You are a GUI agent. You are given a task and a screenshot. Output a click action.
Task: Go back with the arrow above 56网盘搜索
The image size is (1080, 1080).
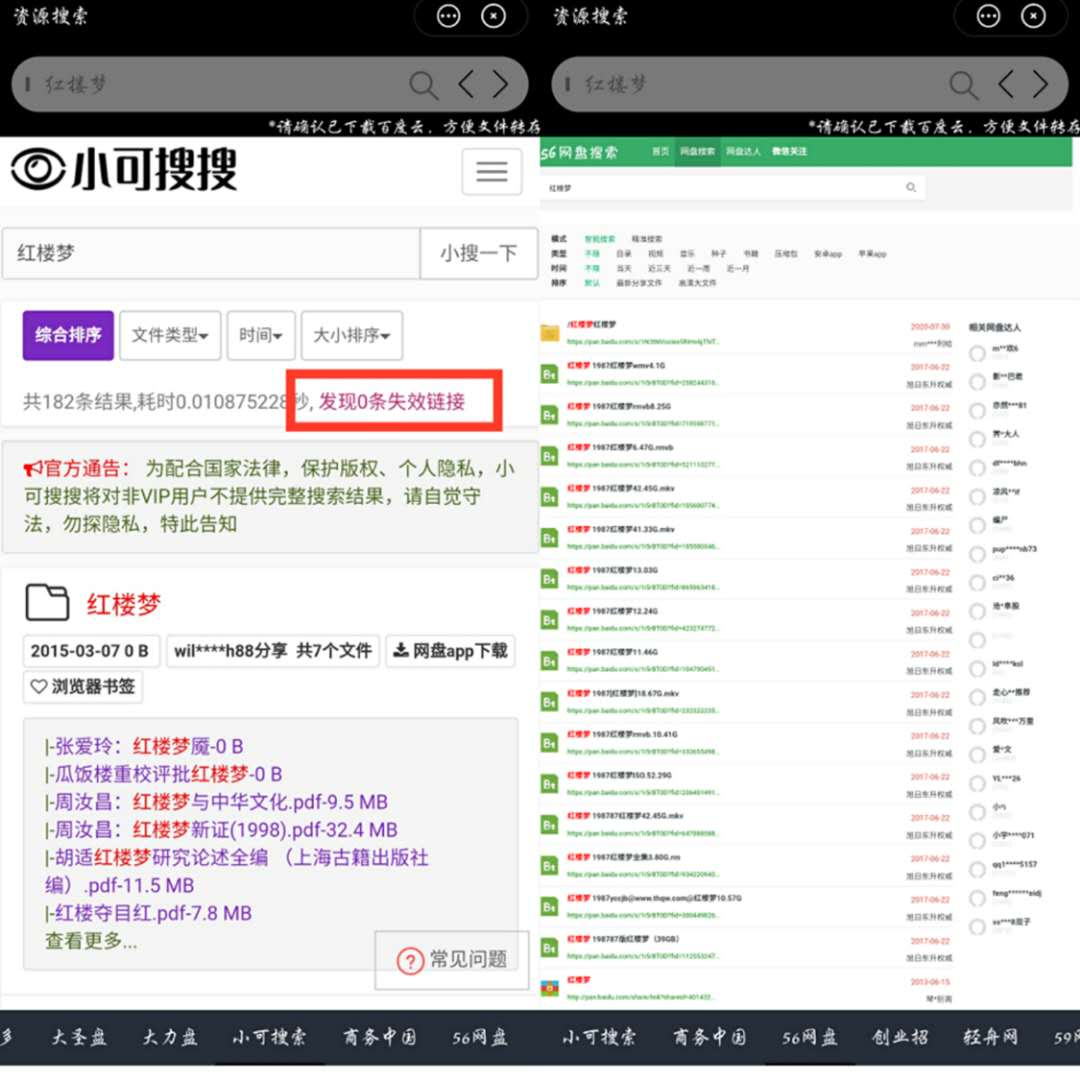pyautogui.click(x=1006, y=84)
